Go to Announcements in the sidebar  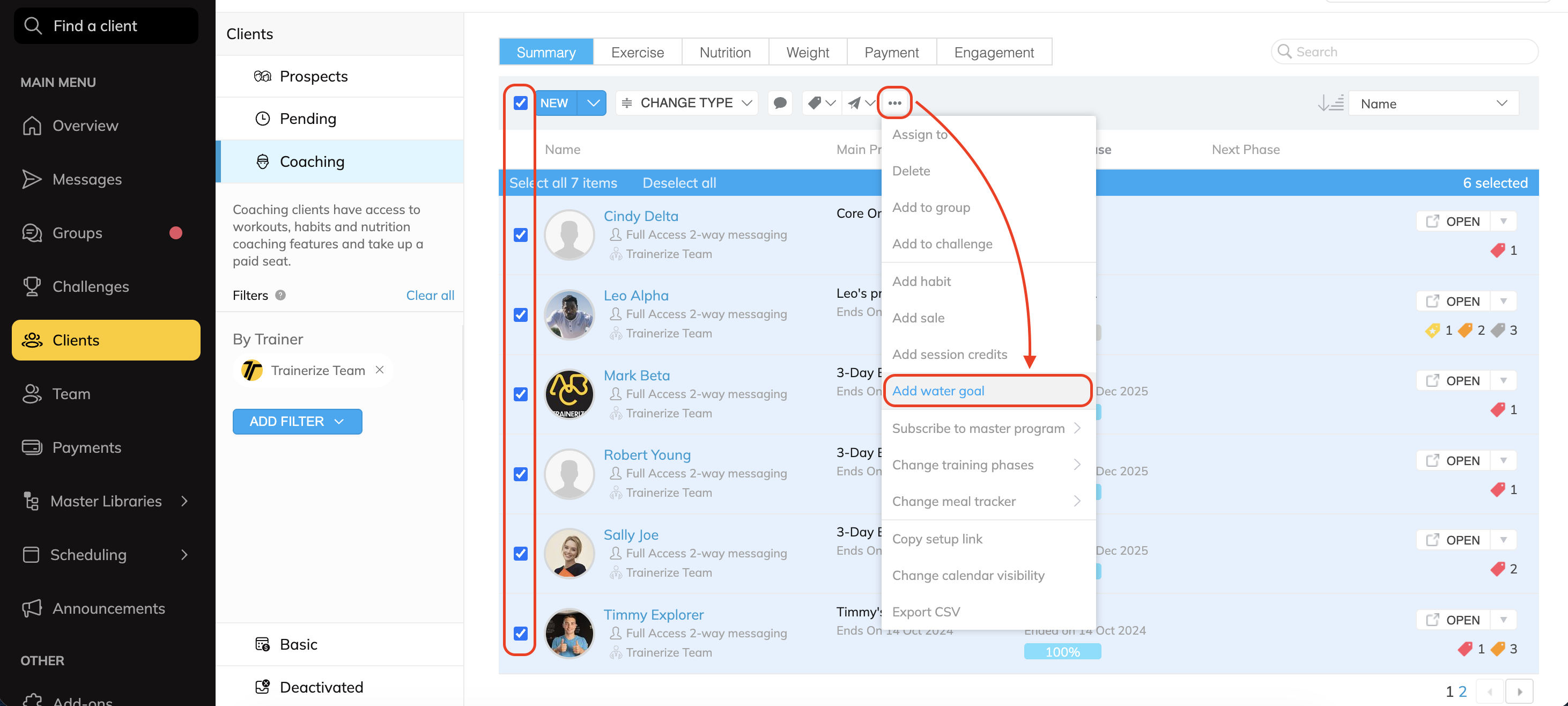(x=108, y=608)
